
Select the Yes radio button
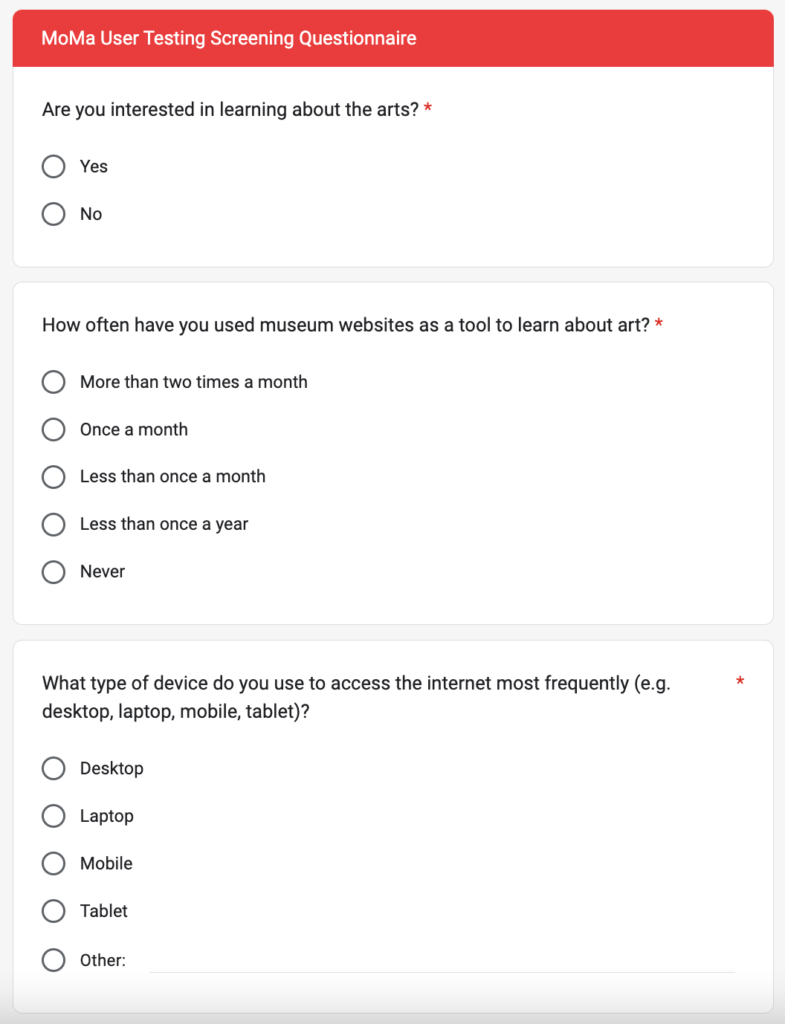(54, 167)
